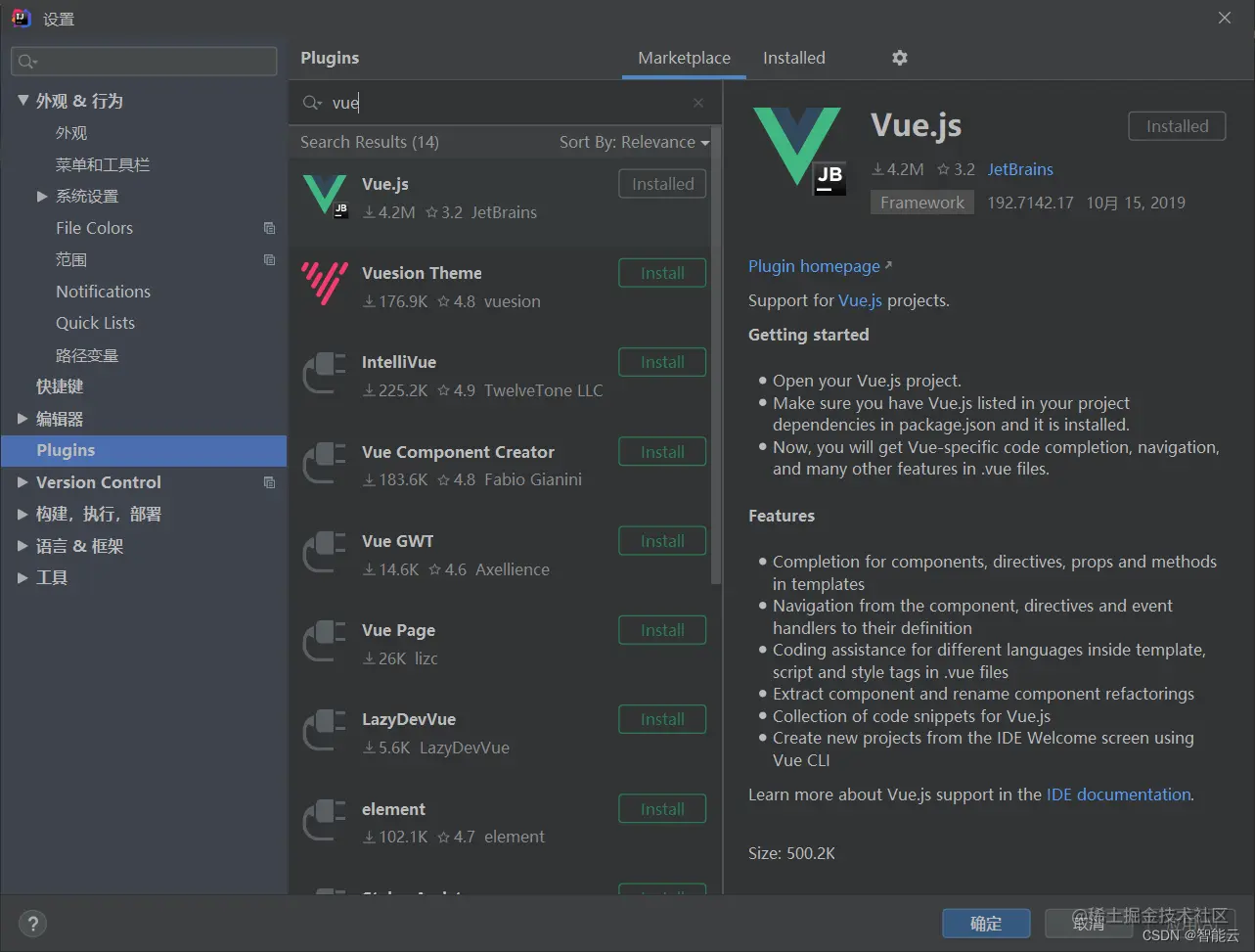Click the Vue GWT plugin icon
The width and height of the screenshot is (1255, 952).
pos(326,553)
